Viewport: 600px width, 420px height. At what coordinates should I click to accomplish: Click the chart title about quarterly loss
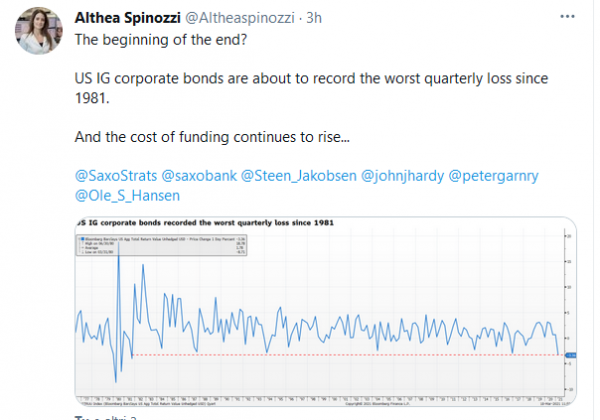click(205, 223)
